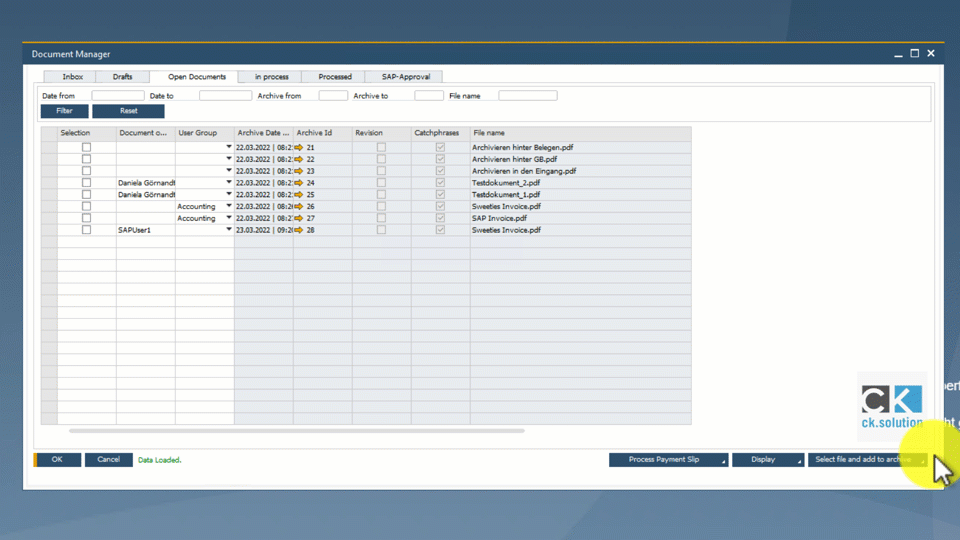The image size is (960, 540).
Task: Focus the Archive to input field
Action: coord(429,96)
